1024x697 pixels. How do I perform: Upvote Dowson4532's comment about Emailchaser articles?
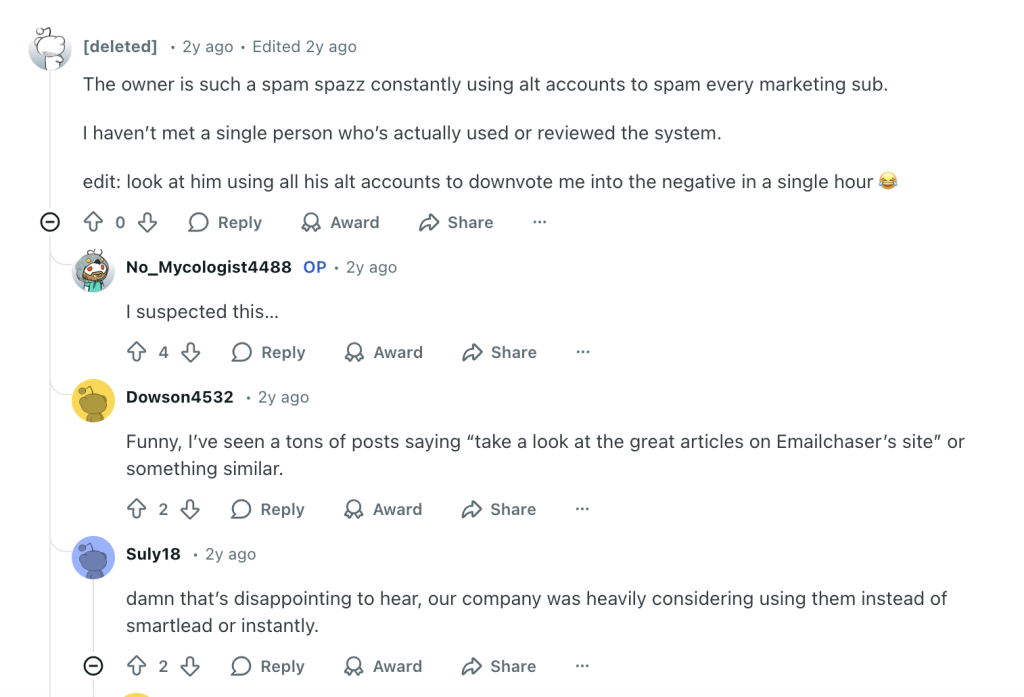click(x=135, y=509)
